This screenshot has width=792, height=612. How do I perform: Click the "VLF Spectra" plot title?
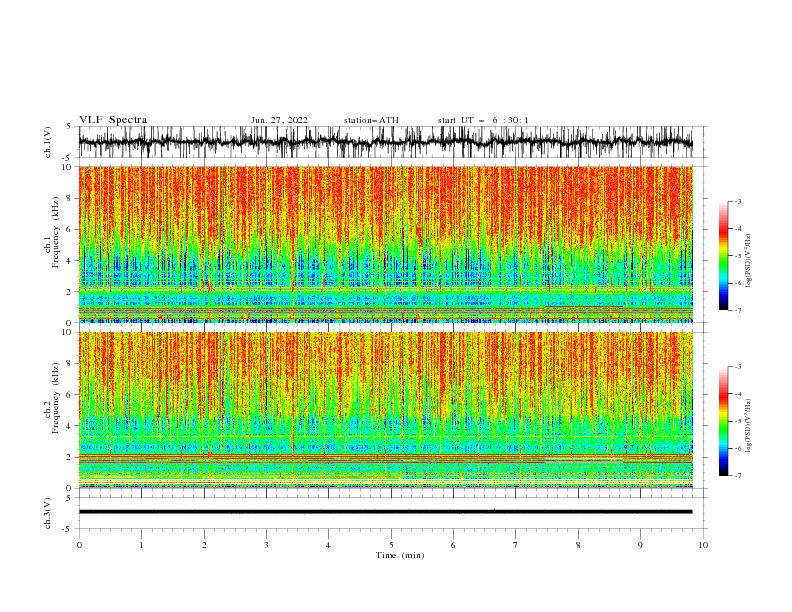113,120
